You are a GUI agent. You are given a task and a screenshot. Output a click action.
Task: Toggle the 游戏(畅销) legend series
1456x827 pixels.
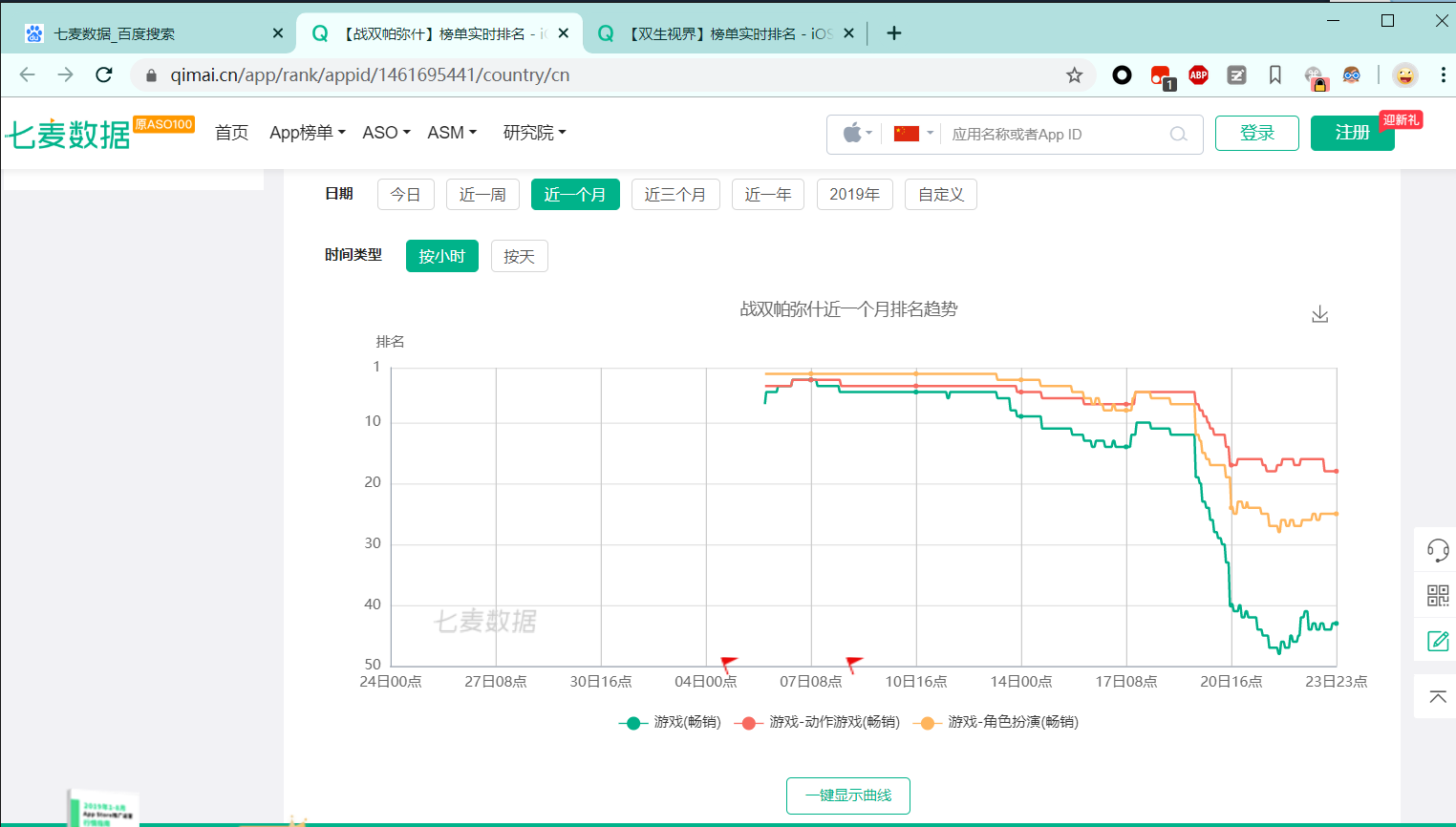[670, 722]
